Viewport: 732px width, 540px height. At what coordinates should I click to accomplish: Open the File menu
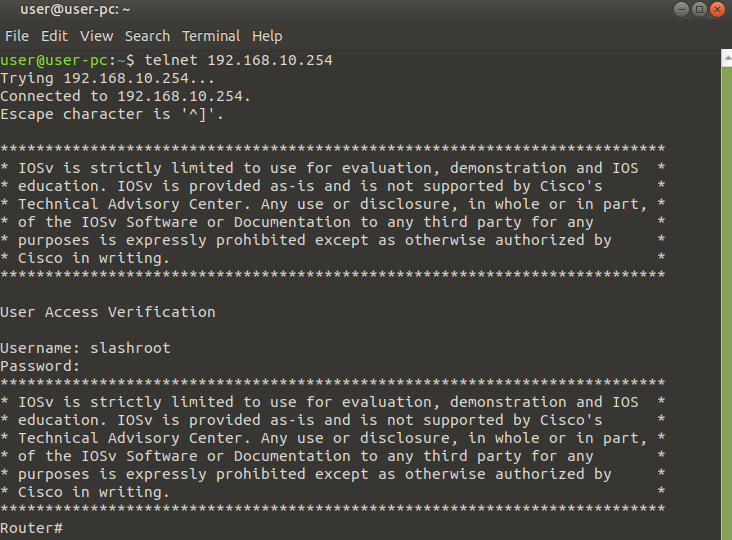point(17,36)
